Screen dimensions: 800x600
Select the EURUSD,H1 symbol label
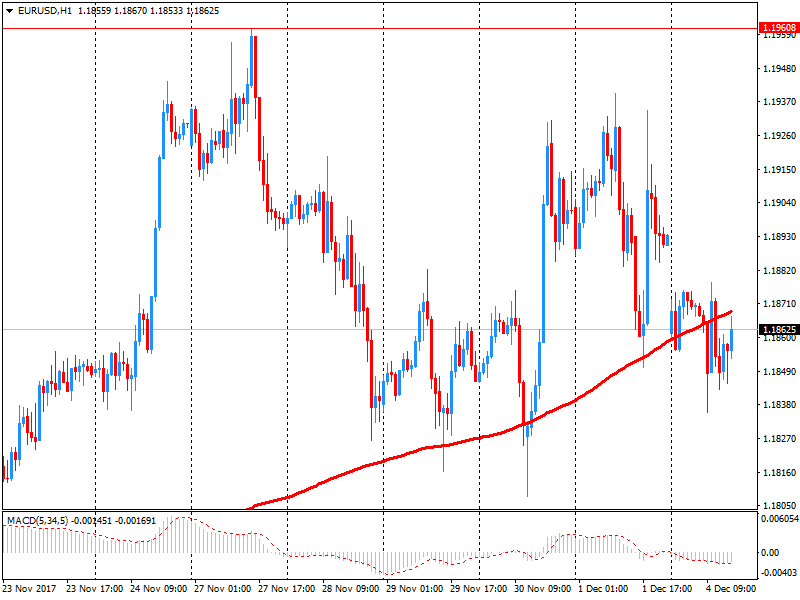[x=44, y=10]
